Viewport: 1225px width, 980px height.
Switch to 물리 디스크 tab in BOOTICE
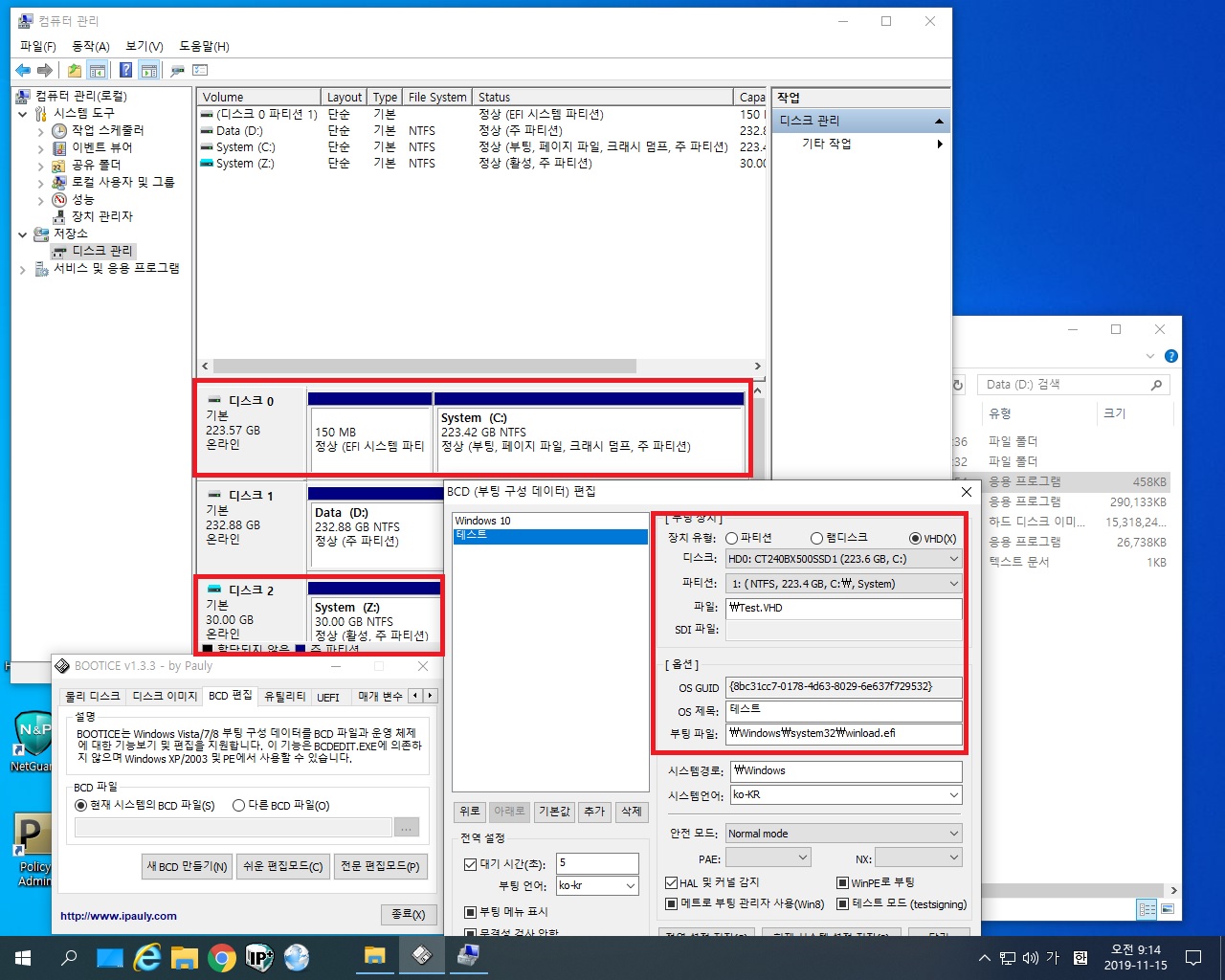click(x=93, y=696)
